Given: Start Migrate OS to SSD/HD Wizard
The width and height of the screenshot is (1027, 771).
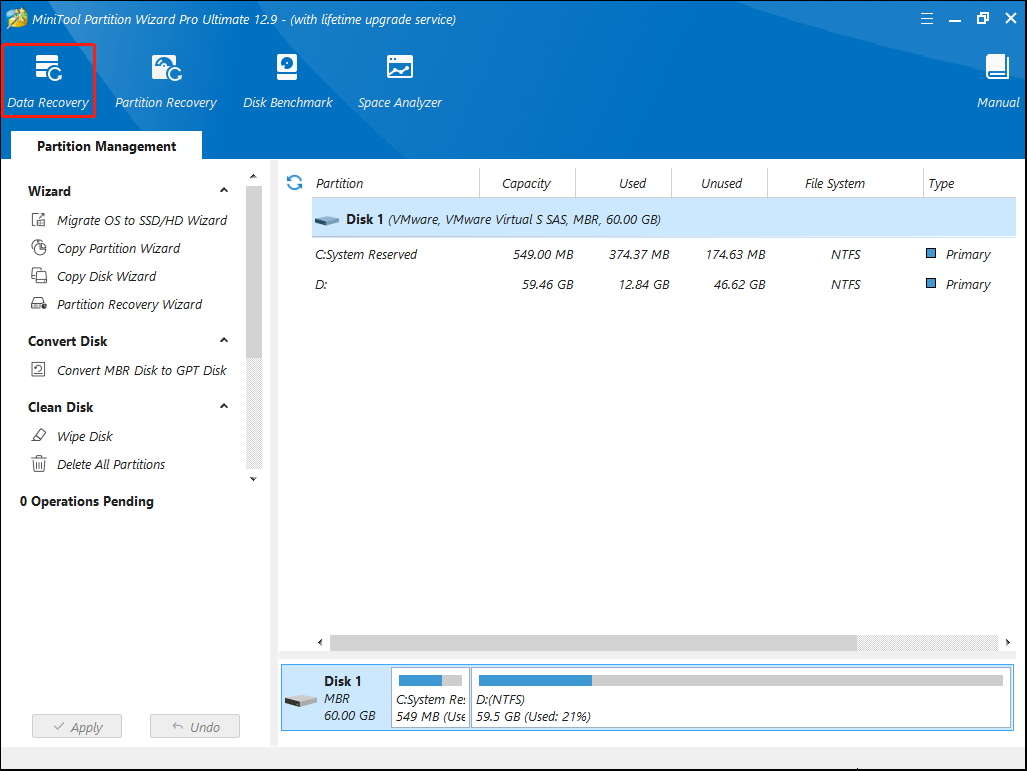Looking at the screenshot, I should pyautogui.click(x=141, y=220).
